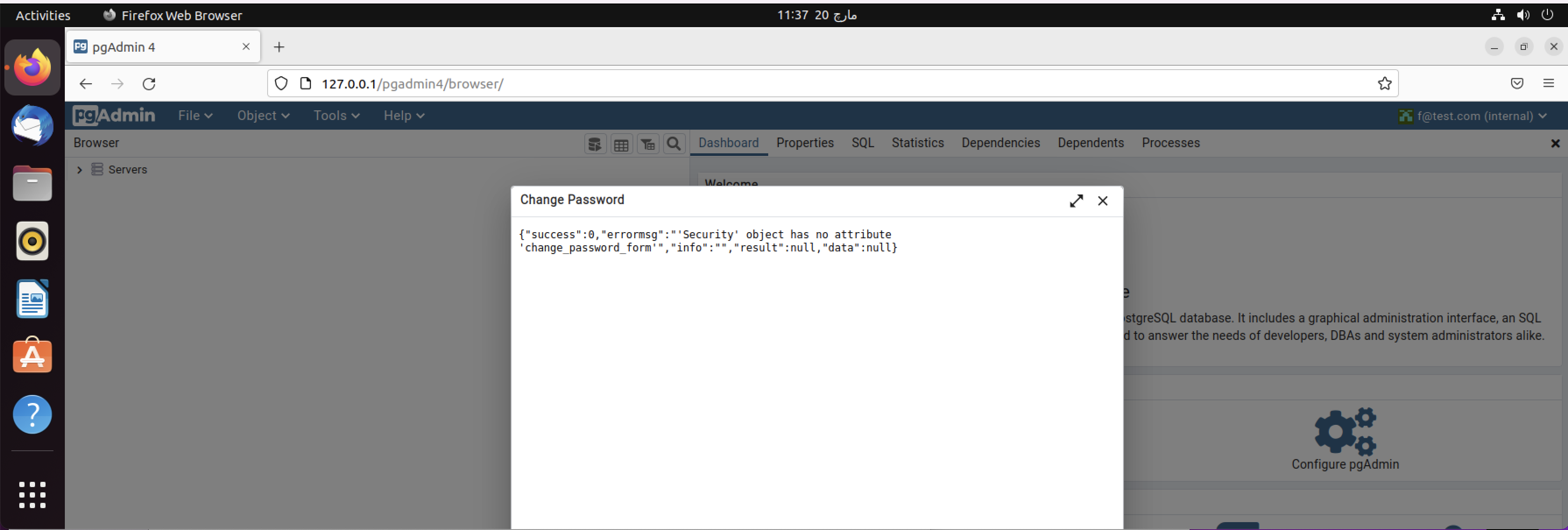Select the Dependencies tab
Viewport: 1568px width, 530px height.
pyautogui.click(x=1000, y=142)
